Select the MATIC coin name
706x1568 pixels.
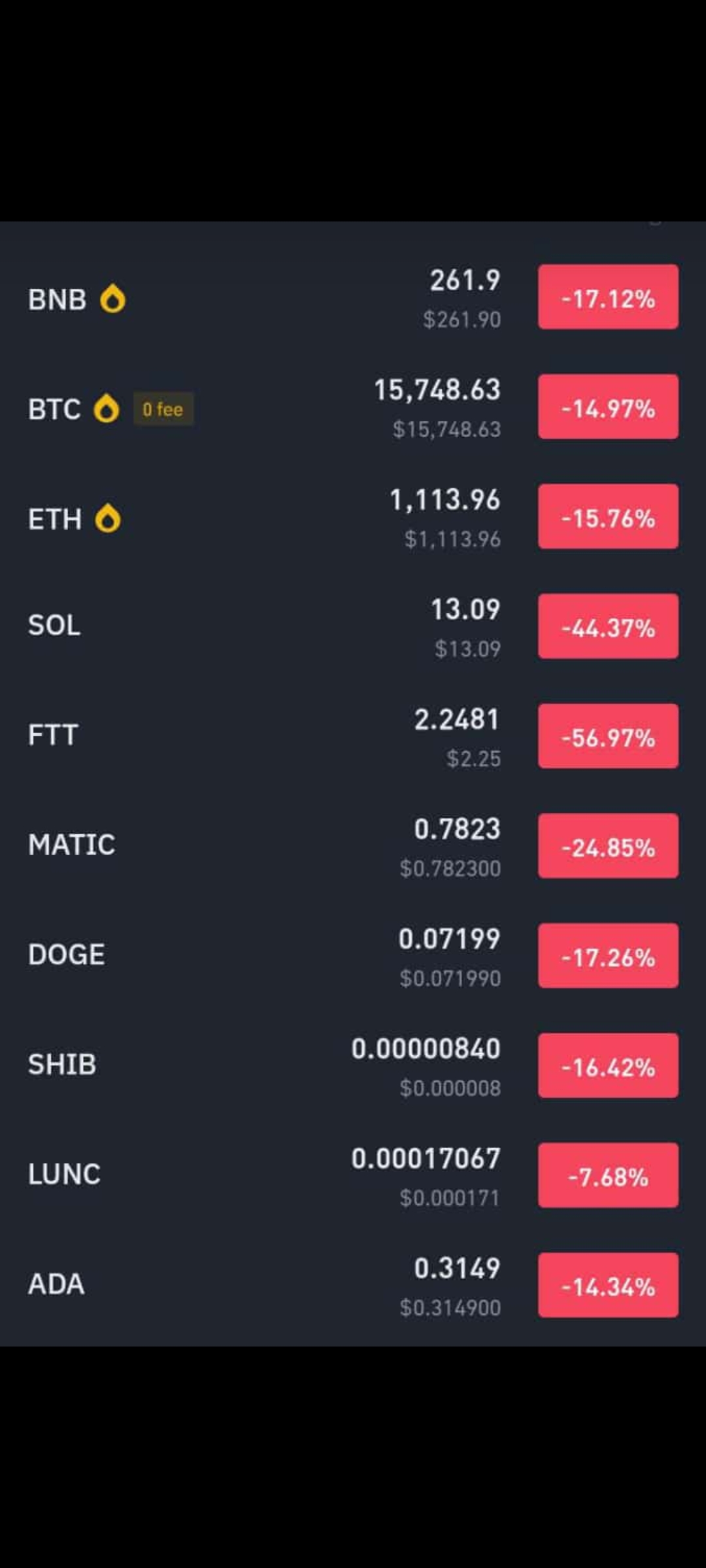(72, 845)
